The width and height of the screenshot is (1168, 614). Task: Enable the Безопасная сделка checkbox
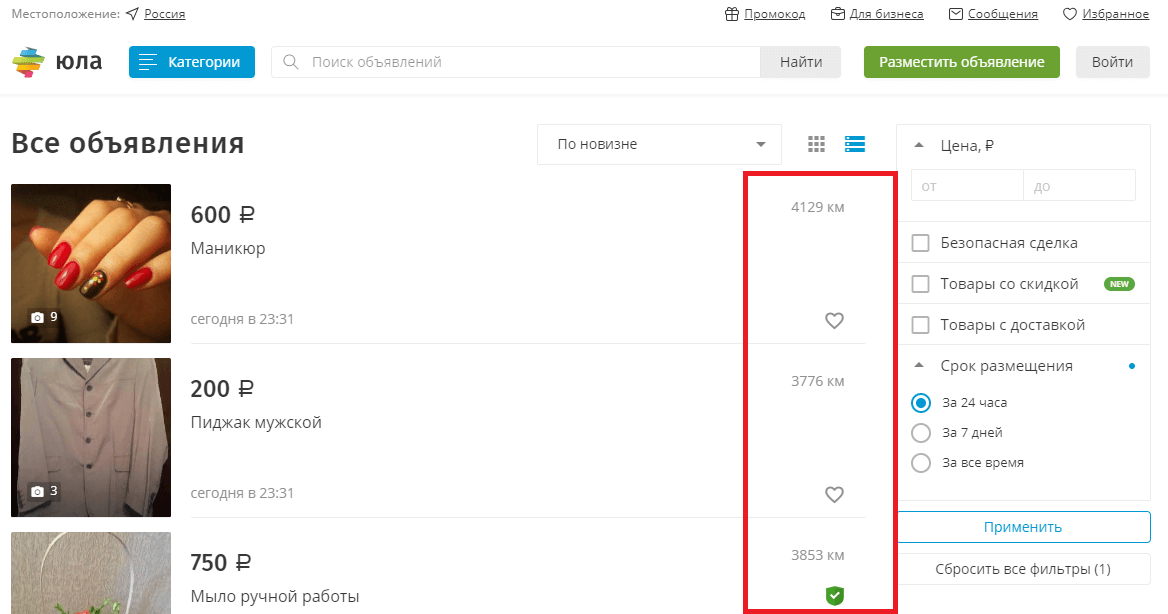coord(921,243)
